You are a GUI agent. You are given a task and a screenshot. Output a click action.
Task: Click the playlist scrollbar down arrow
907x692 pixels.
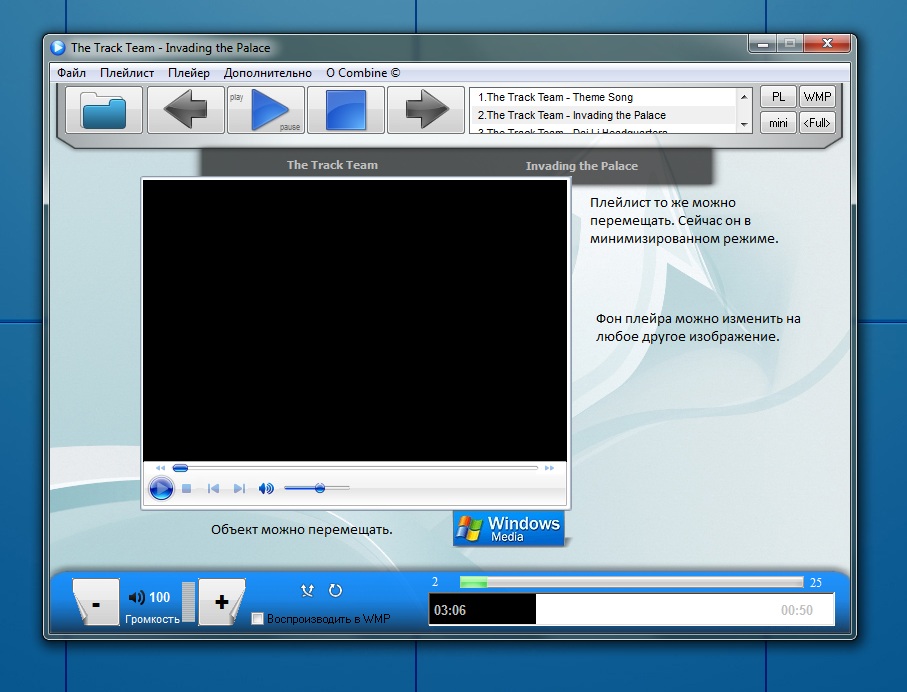[744, 124]
